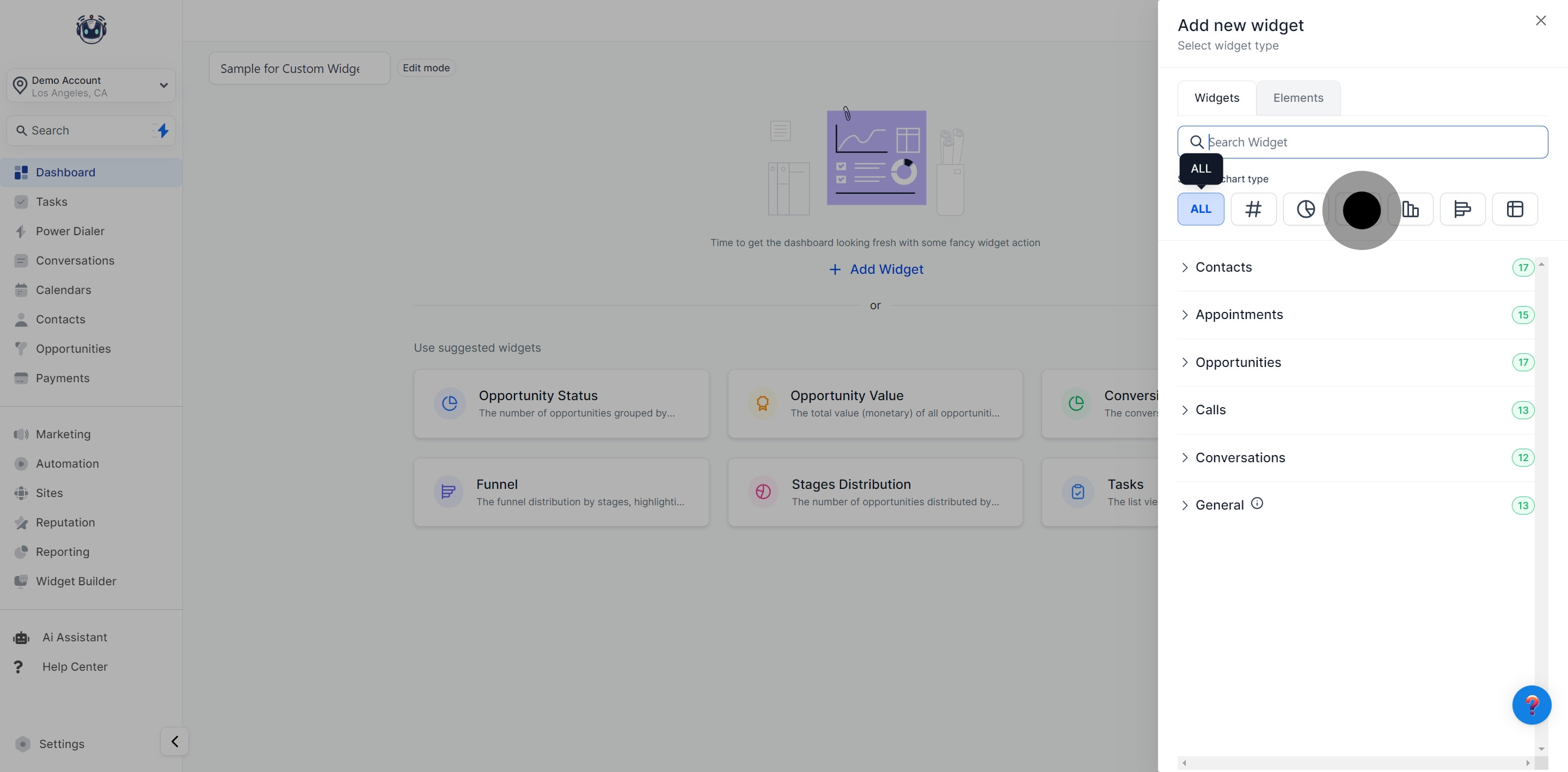This screenshot has width=1568, height=772.
Task: Click the info icon next to General
Action: pos(1257,504)
